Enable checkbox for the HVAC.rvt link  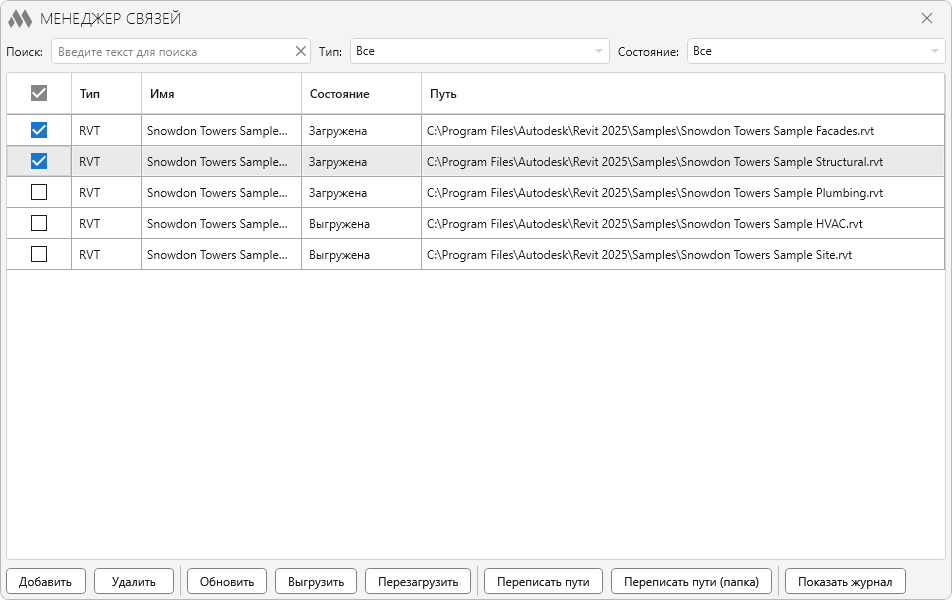(39, 223)
